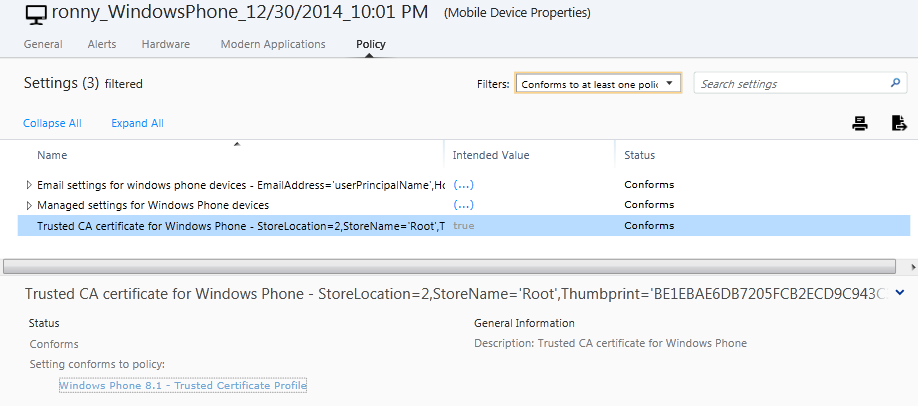
Task: Click the mobile device monitor icon
Action: click(x=35, y=15)
